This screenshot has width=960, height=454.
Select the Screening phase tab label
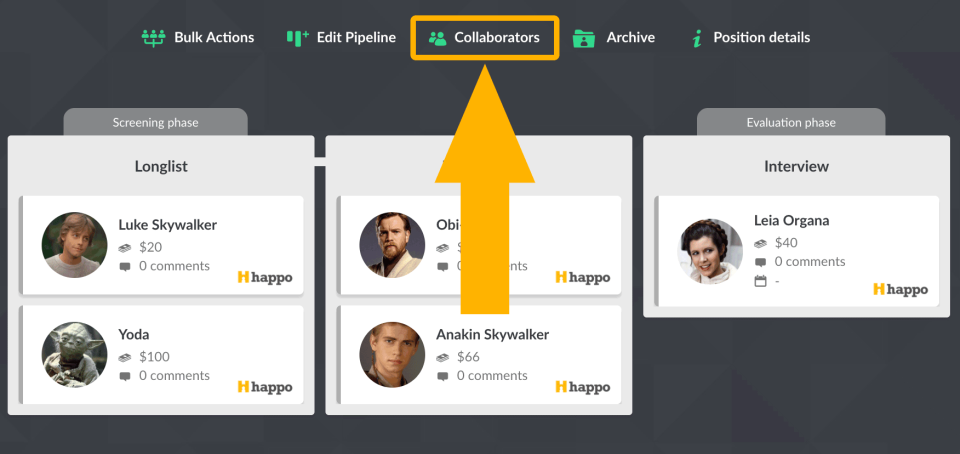155,123
